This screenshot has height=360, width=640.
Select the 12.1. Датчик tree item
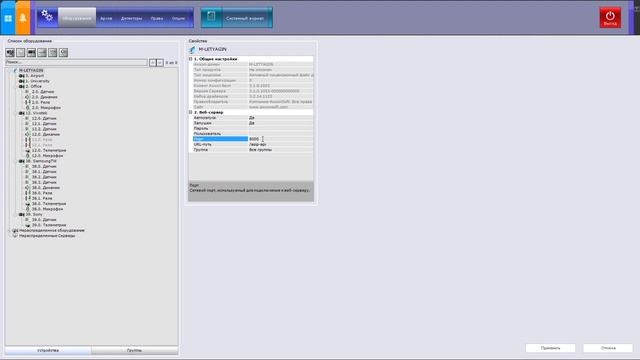tap(44, 124)
